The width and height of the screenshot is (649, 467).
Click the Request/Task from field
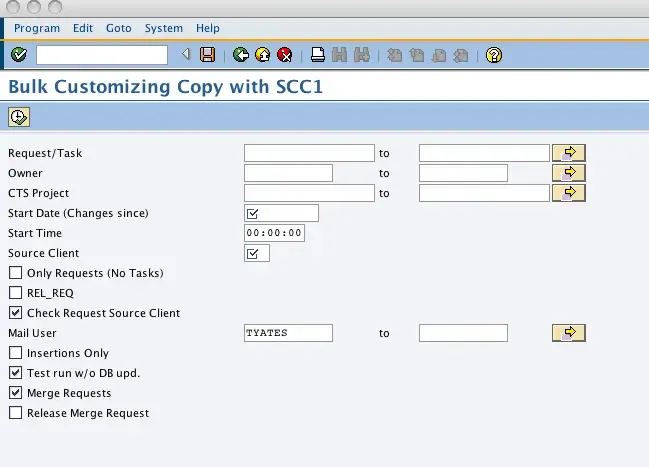click(309, 153)
